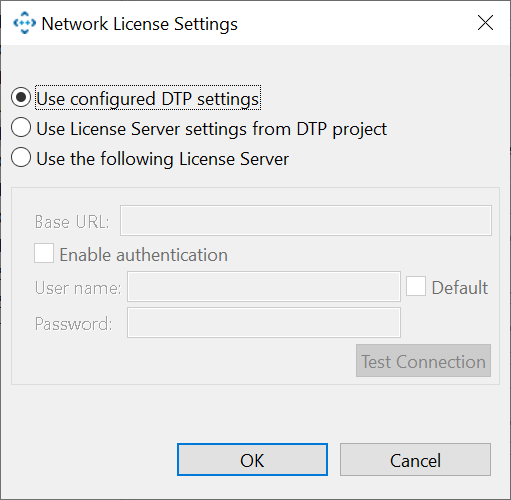Click the 'Enable authentication' label text

[x=144, y=255]
